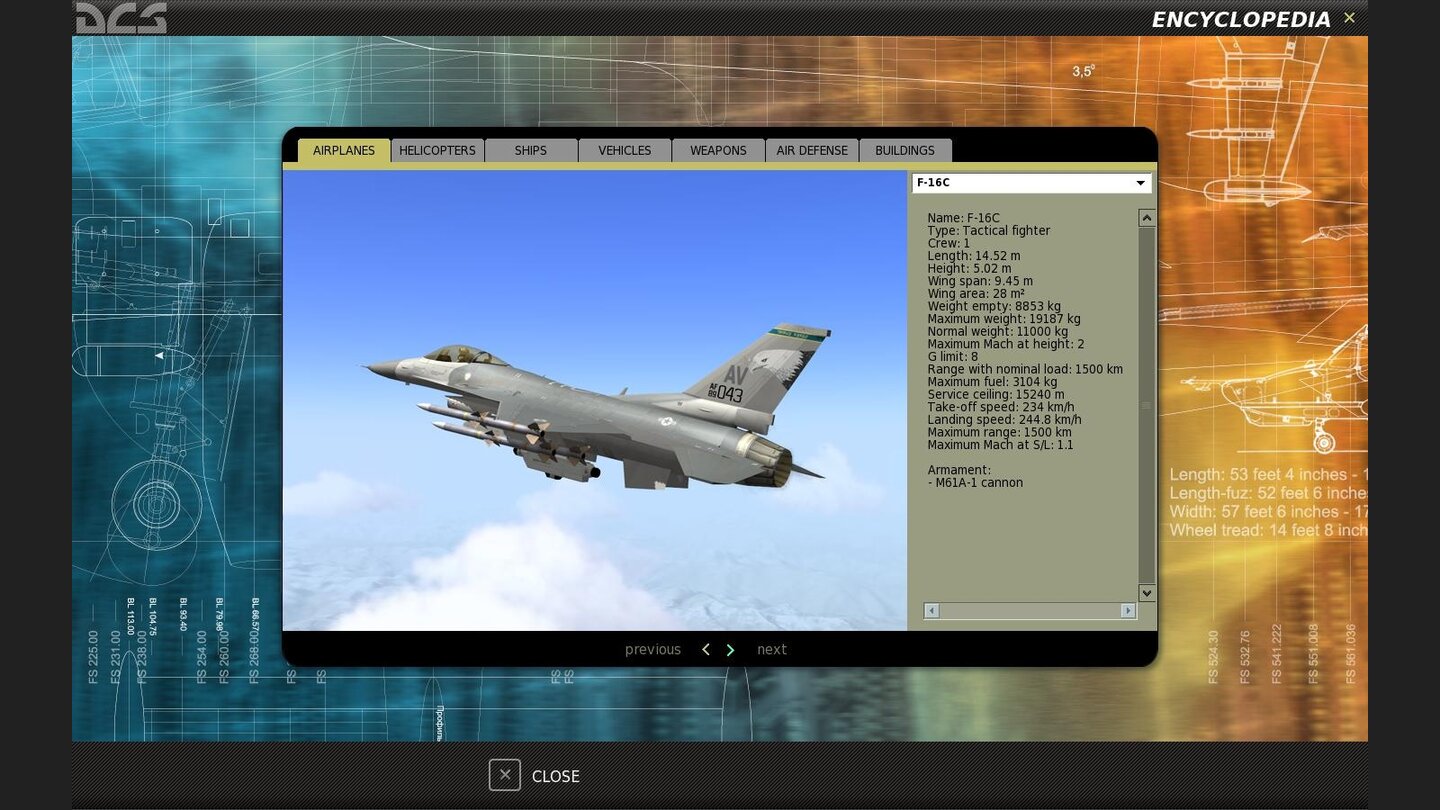
Task: Show the Air Defense tab
Action: 812,150
